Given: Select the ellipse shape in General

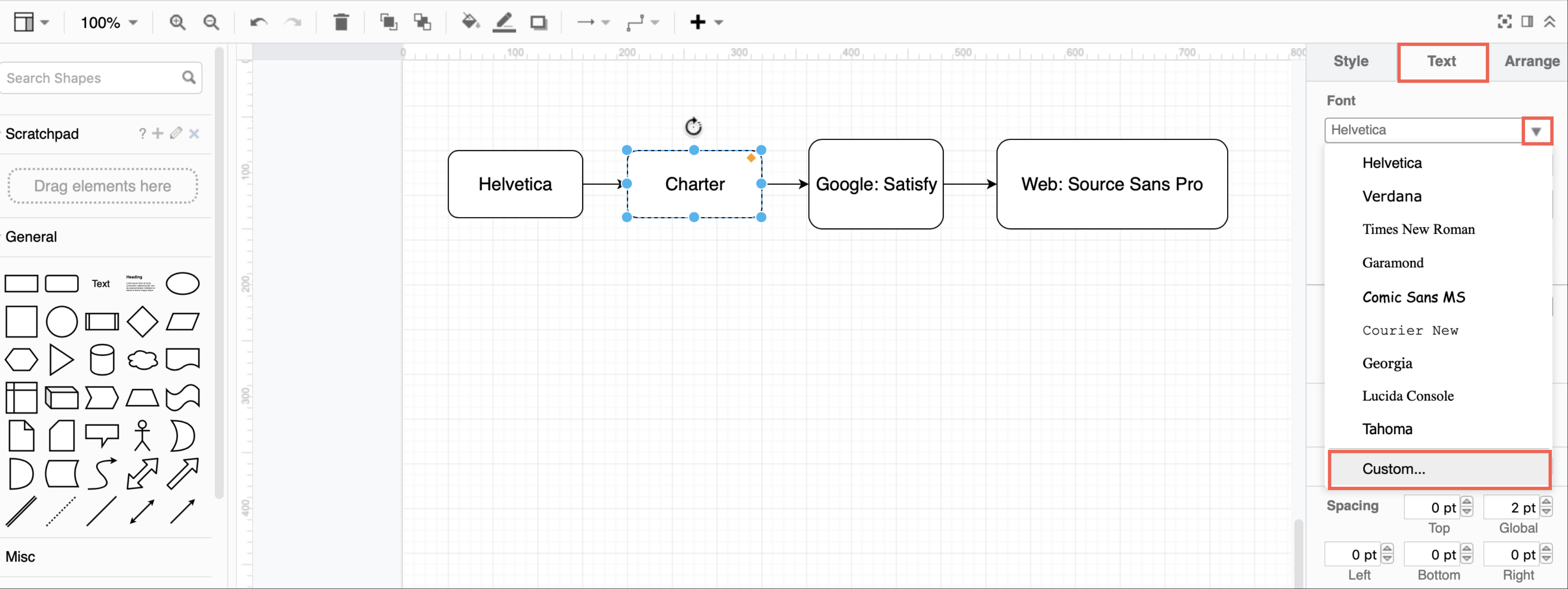Looking at the screenshot, I should click(183, 283).
